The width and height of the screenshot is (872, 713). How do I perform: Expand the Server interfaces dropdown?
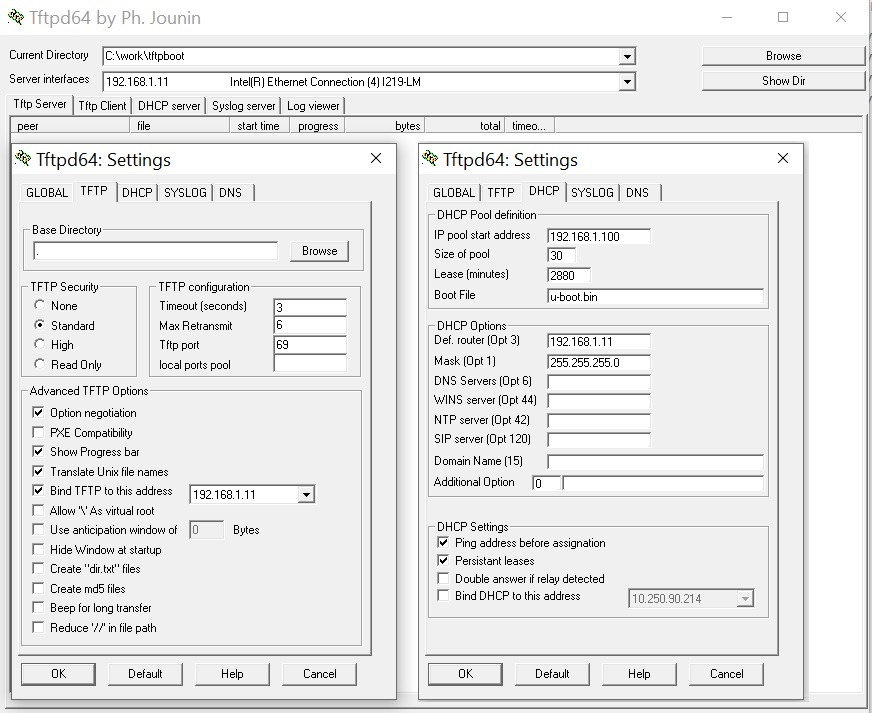(x=627, y=82)
